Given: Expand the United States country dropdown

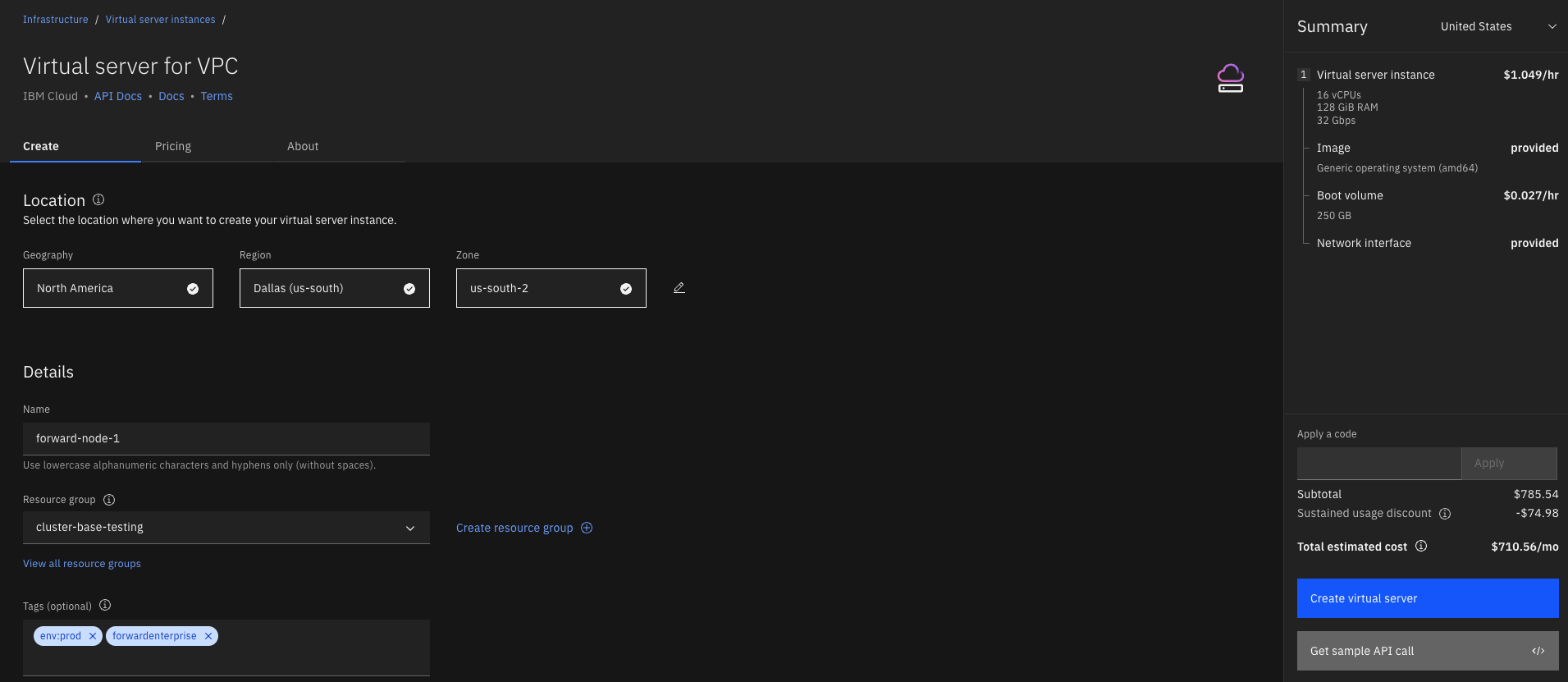Looking at the screenshot, I should coord(1497,26).
